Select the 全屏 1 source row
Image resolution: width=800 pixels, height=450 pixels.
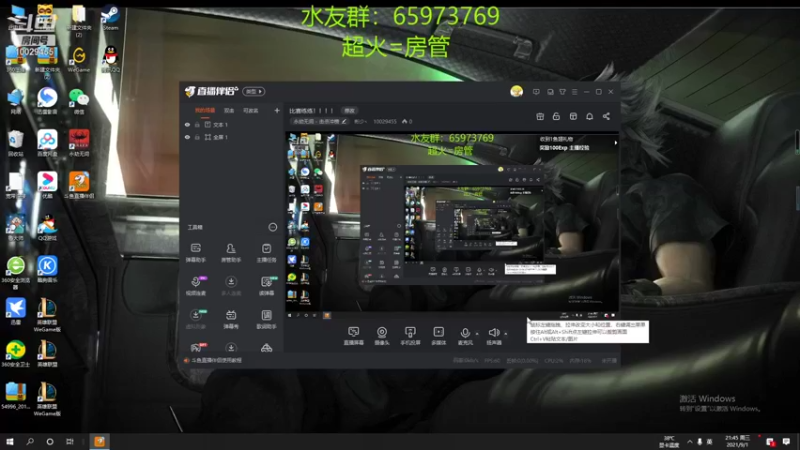pos(232,137)
